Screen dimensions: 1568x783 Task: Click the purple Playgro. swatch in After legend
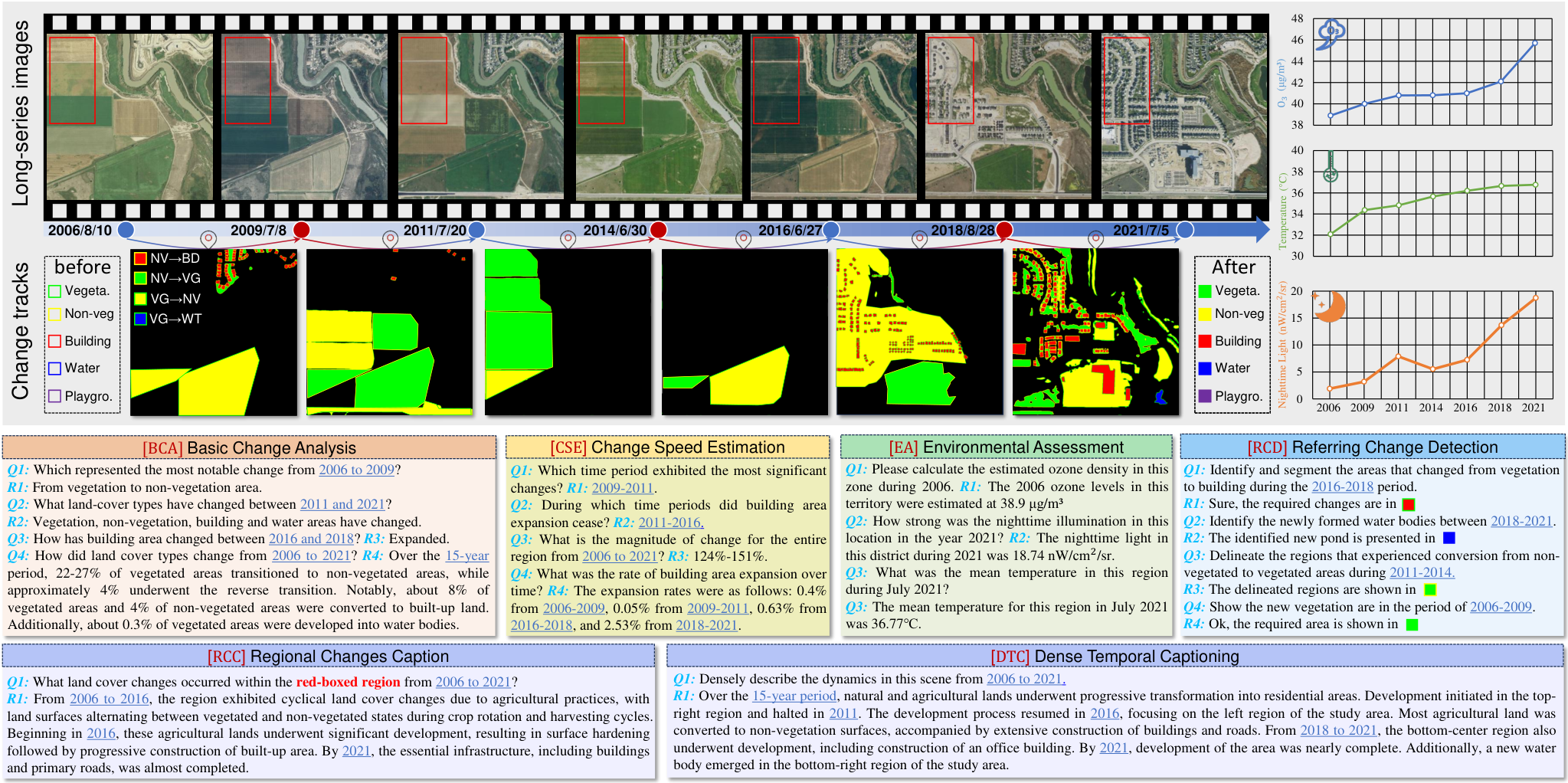1205,396
